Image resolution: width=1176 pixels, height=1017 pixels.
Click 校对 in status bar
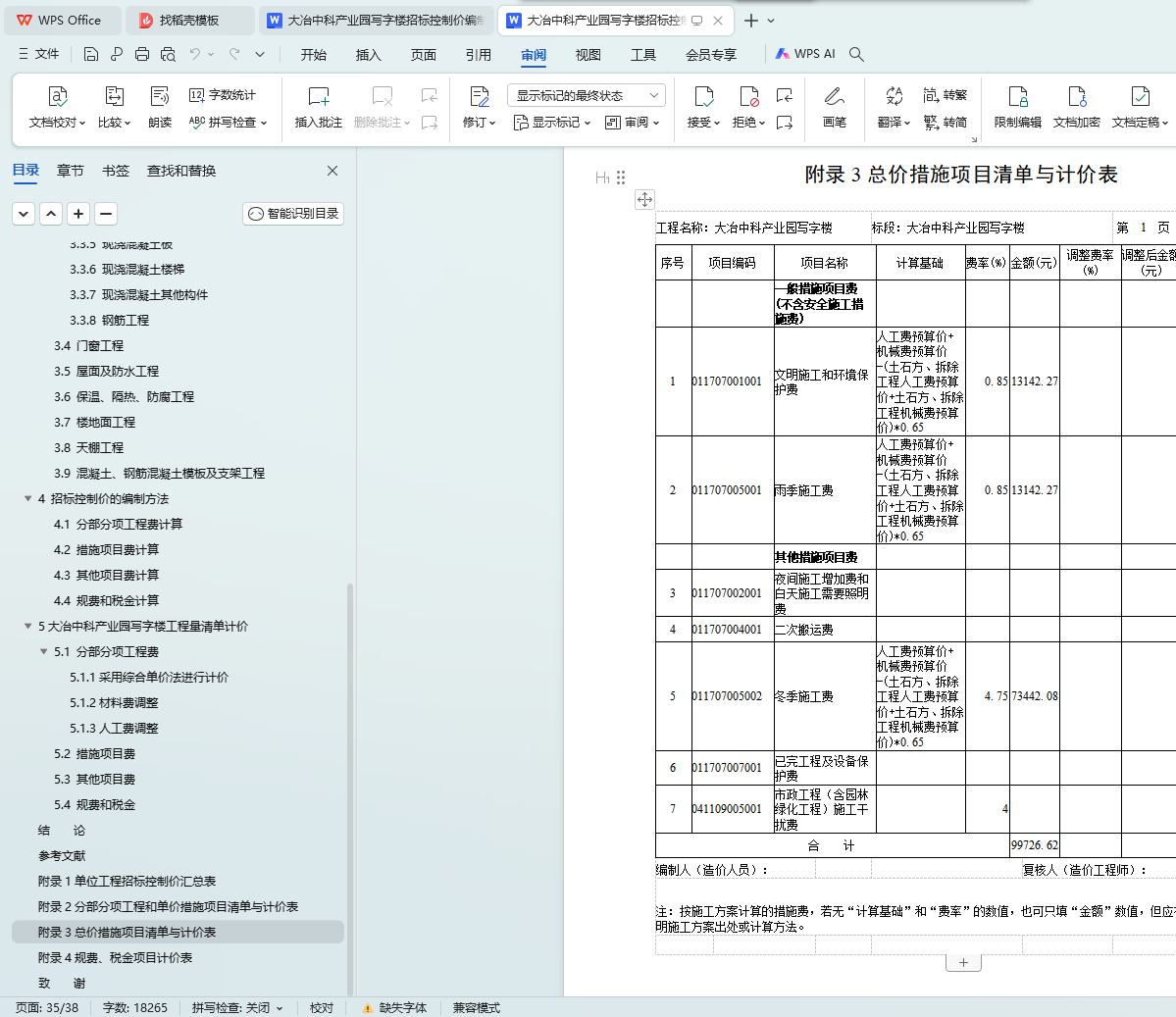click(x=322, y=1007)
